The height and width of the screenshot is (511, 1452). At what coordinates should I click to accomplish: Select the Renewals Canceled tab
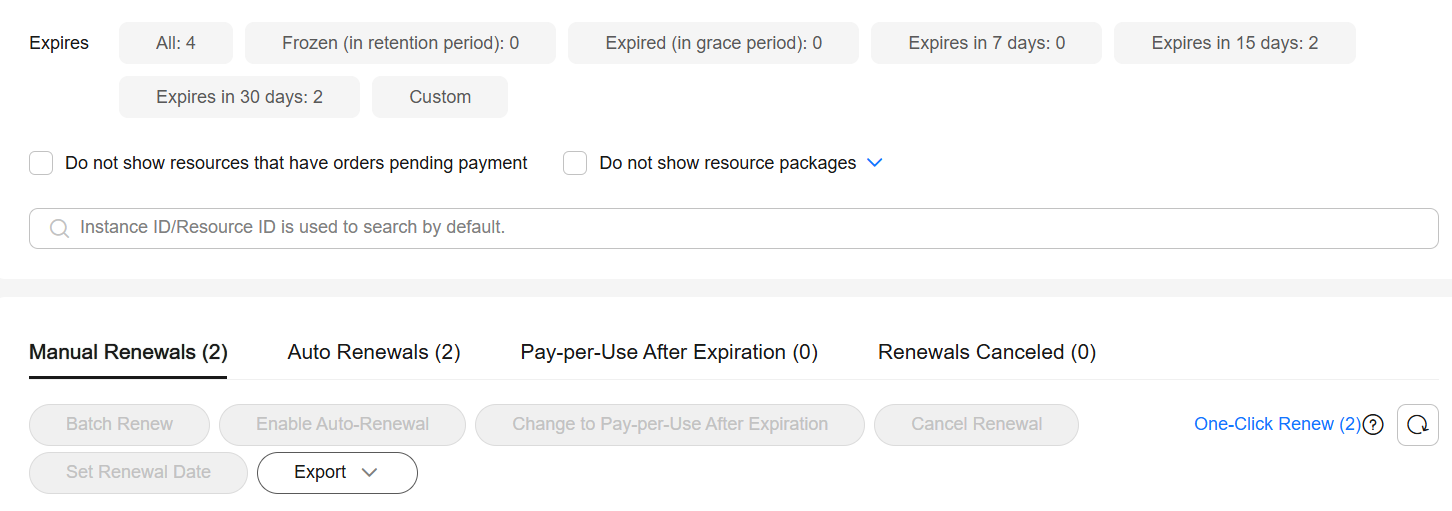tap(987, 352)
